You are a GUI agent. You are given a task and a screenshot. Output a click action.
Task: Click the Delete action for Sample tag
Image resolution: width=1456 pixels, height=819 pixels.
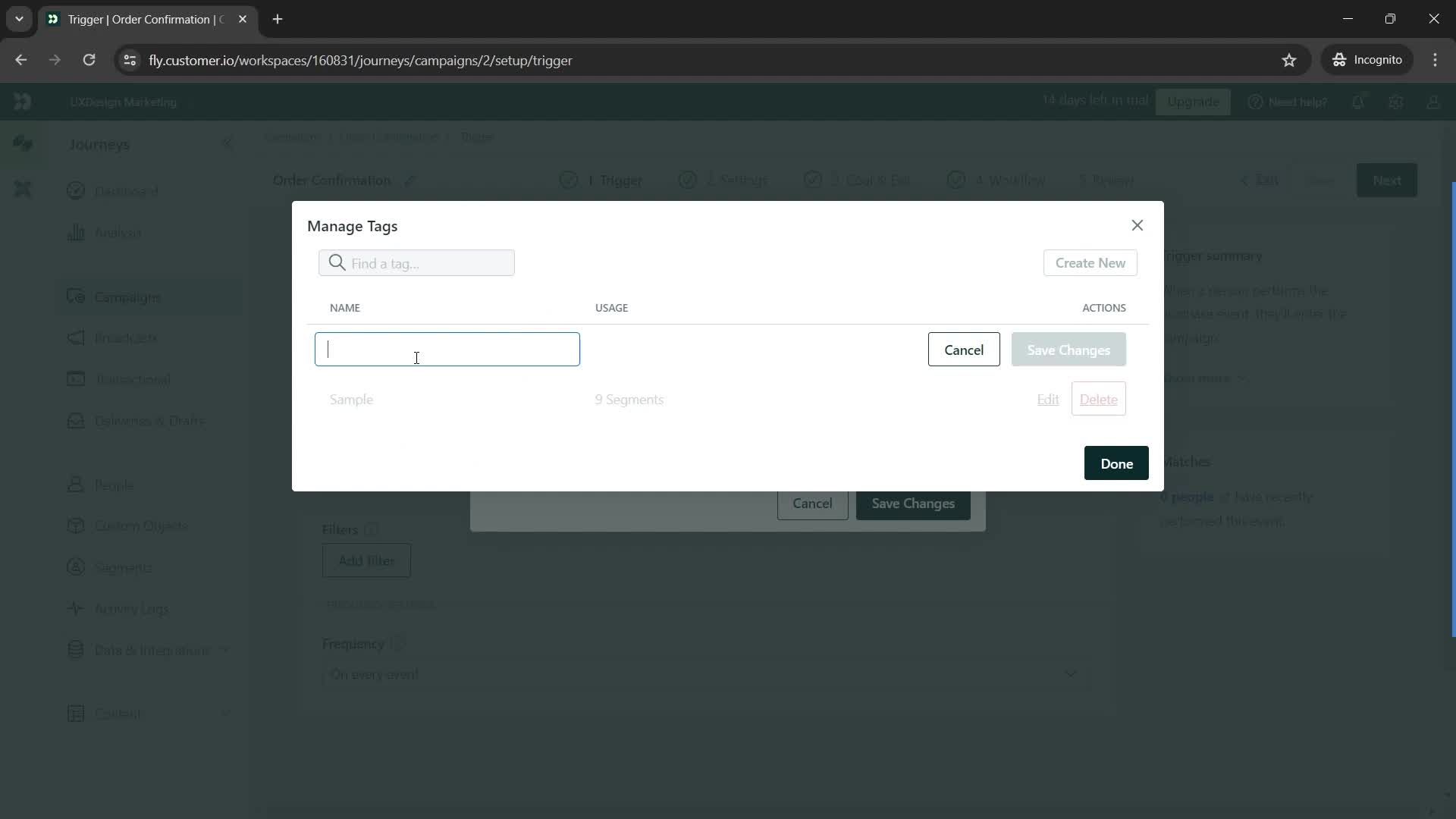1098,398
